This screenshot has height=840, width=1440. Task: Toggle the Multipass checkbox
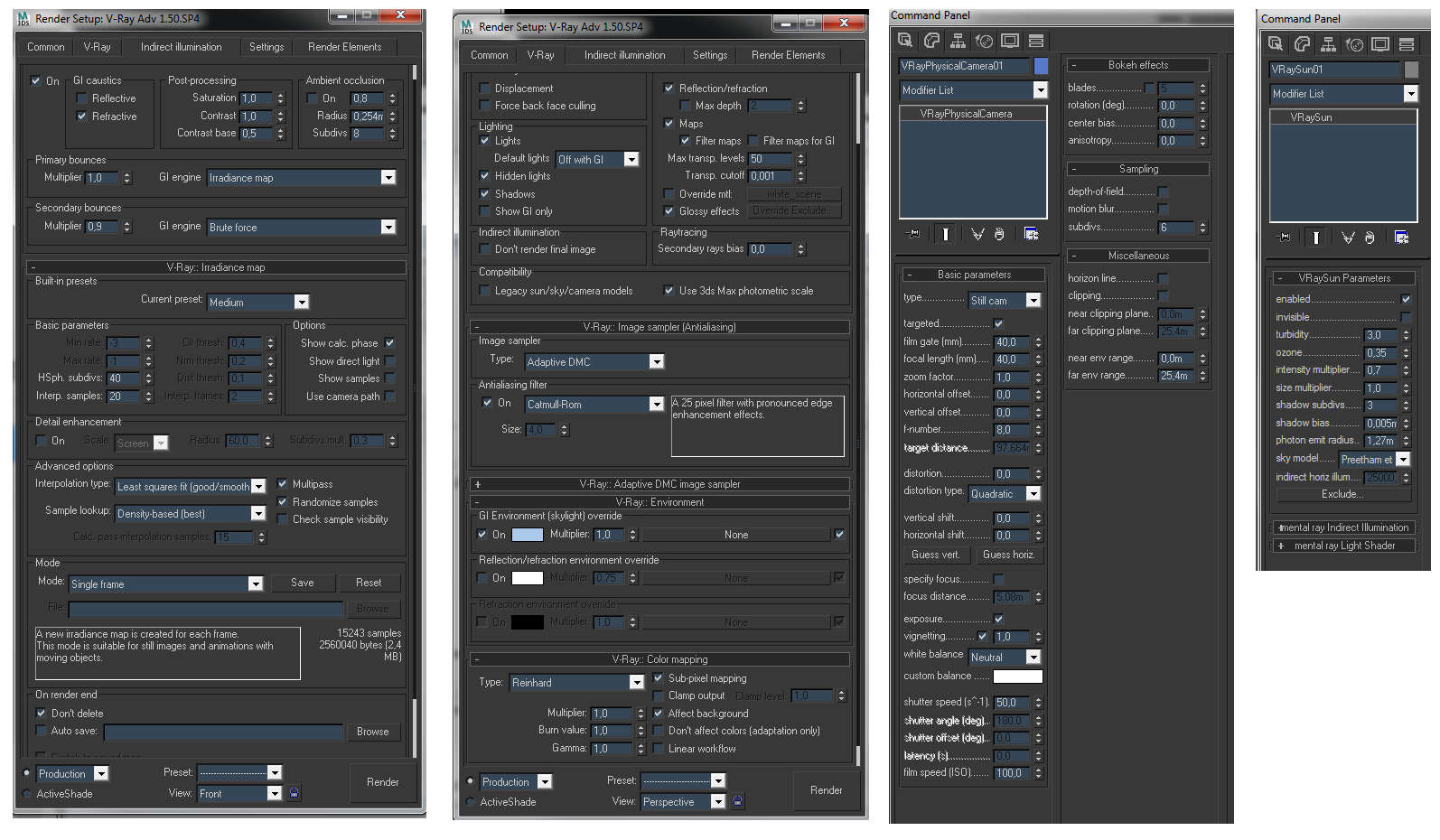pyautogui.click(x=282, y=484)
